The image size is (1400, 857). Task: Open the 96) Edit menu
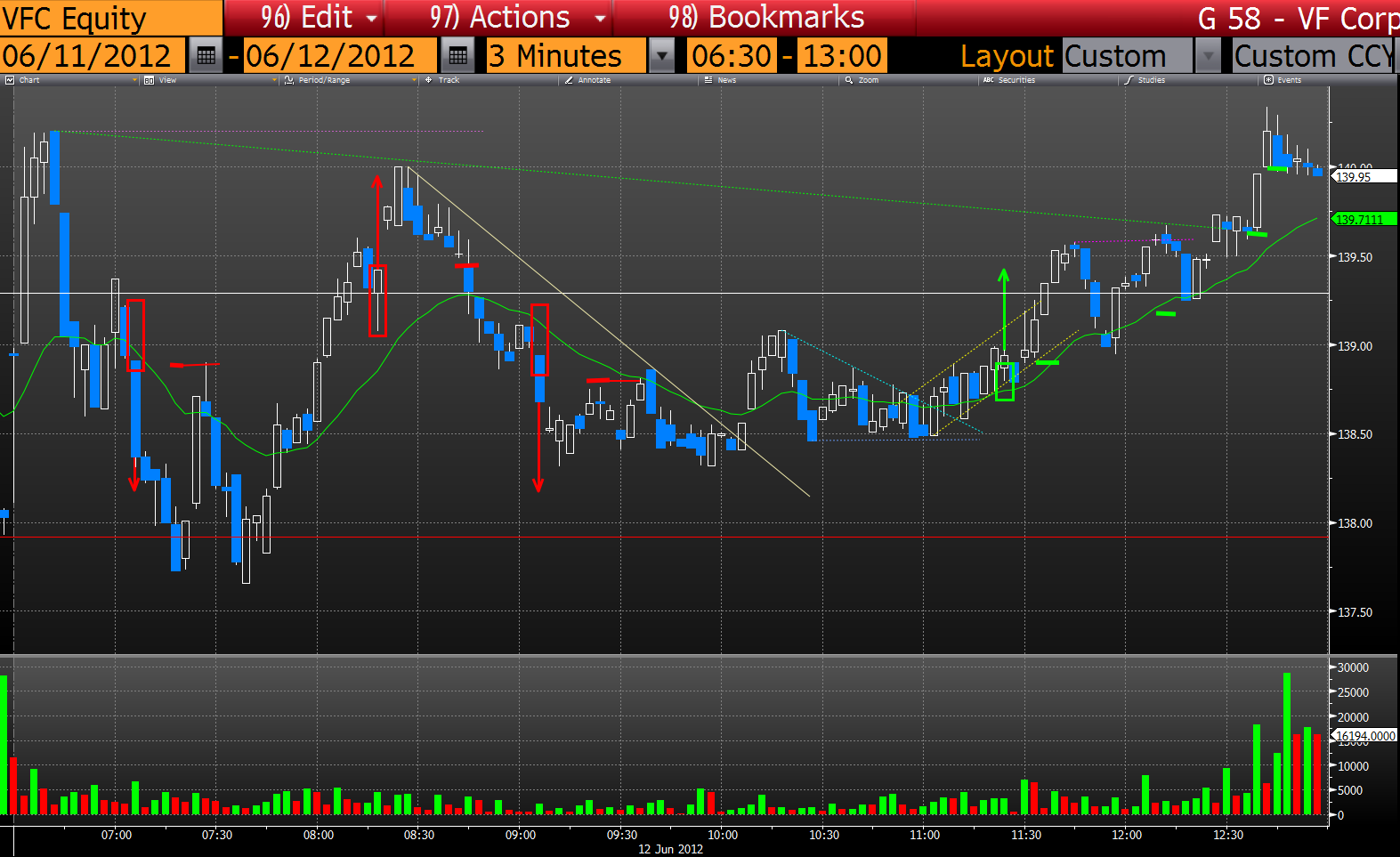pyautogui.click(x=306, y=18)
